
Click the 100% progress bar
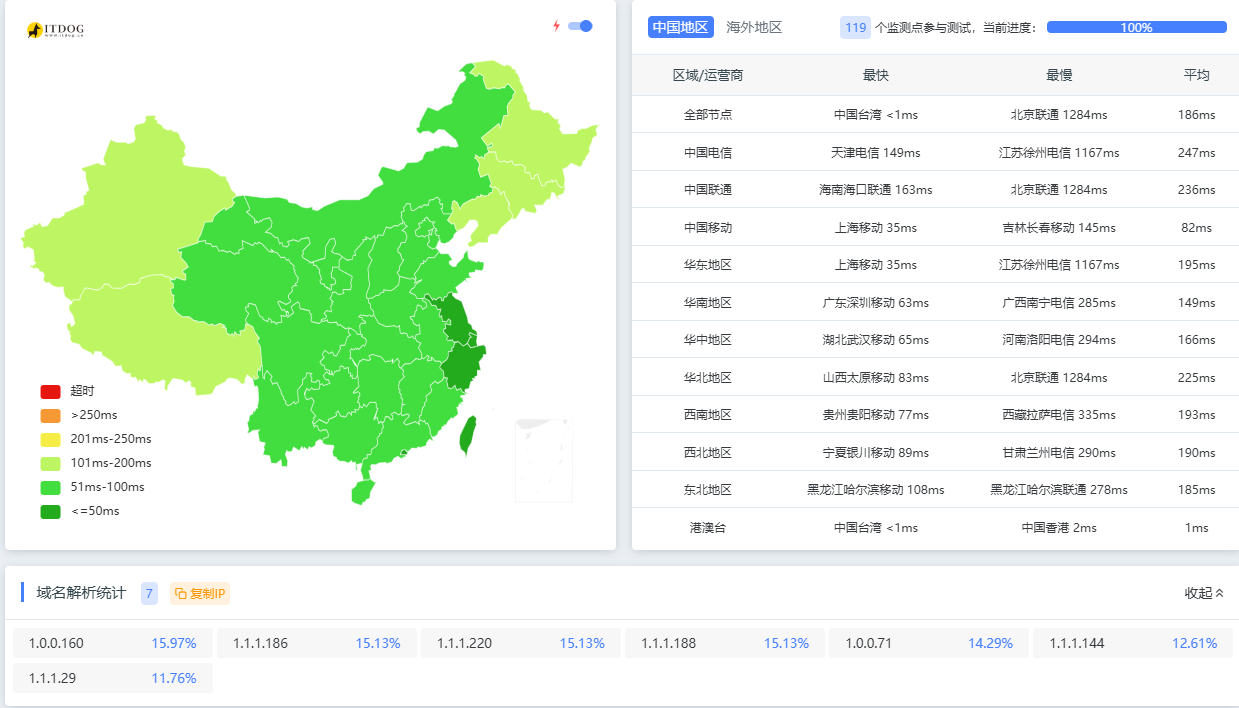[x=1136, y=27]
